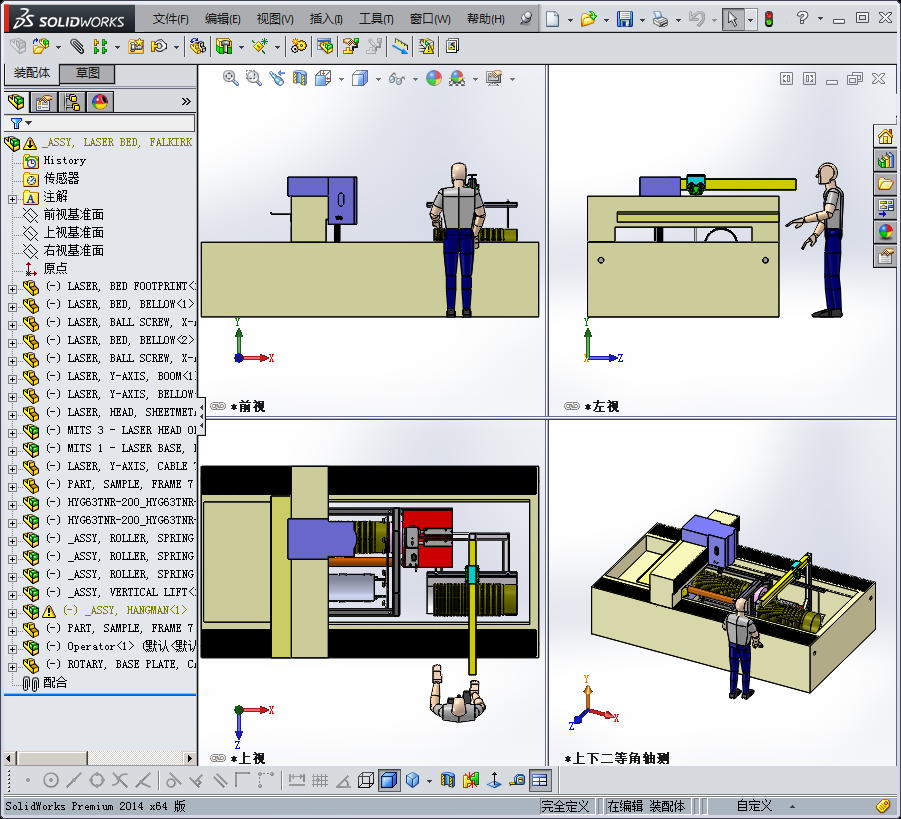Open the Custom Properties task pane icon
Viewport: 901px width, 819px height.
coord(885,255)
